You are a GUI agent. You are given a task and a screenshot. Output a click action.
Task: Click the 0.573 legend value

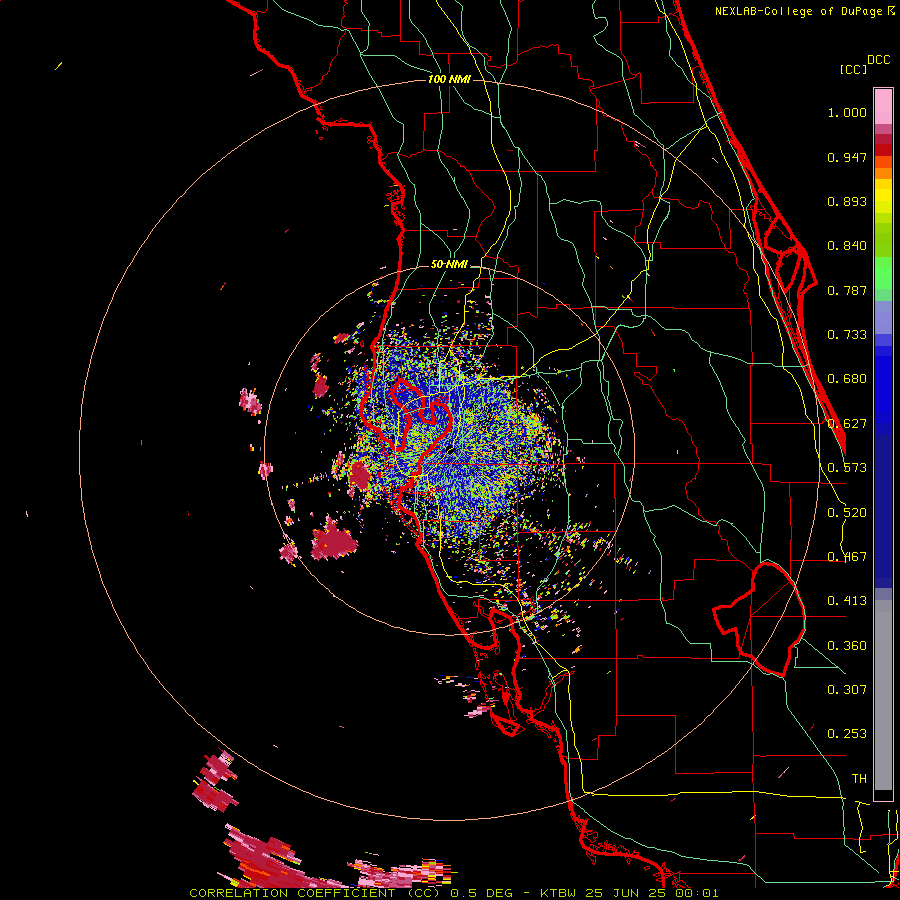(847, 468)
